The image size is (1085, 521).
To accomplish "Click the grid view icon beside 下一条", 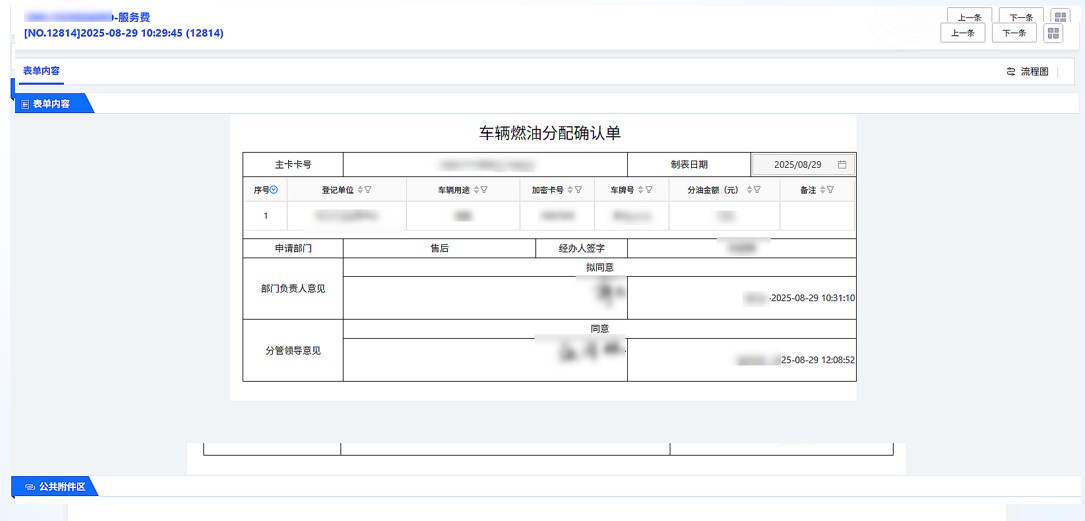I will pos(1053,33).
